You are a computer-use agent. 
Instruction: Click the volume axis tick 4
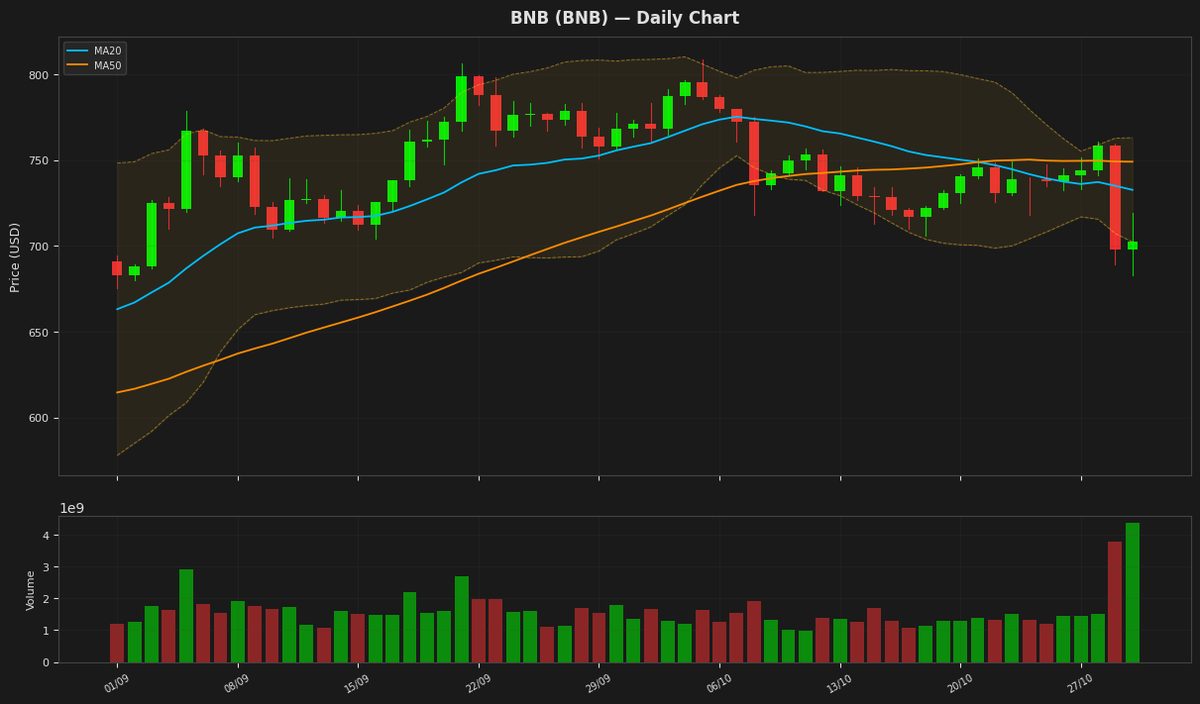[46, 536]
